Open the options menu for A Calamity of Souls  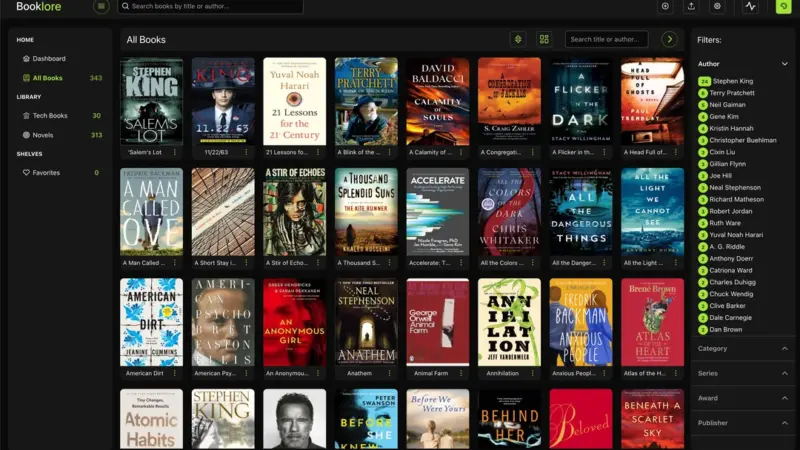[x=461, y=152]
